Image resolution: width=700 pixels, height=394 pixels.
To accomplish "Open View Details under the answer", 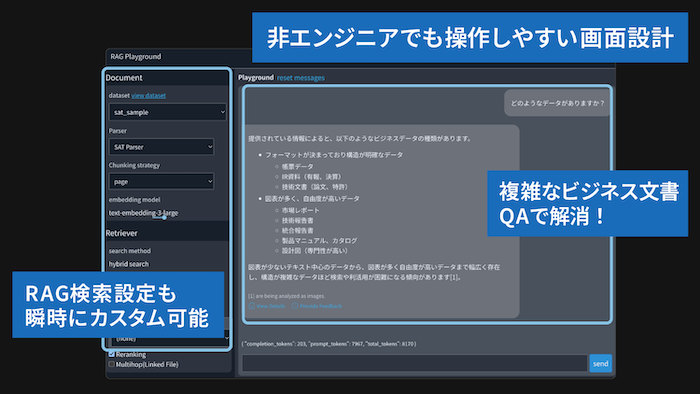I will (267, 306).
